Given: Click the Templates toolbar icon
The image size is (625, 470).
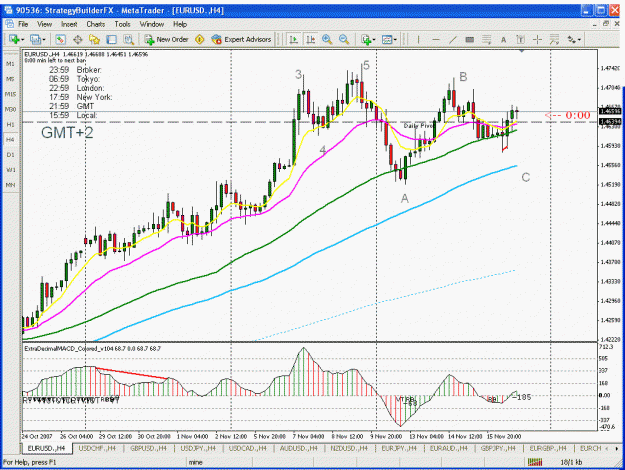Looking at the screenshot, I should (x=387, y=39).
